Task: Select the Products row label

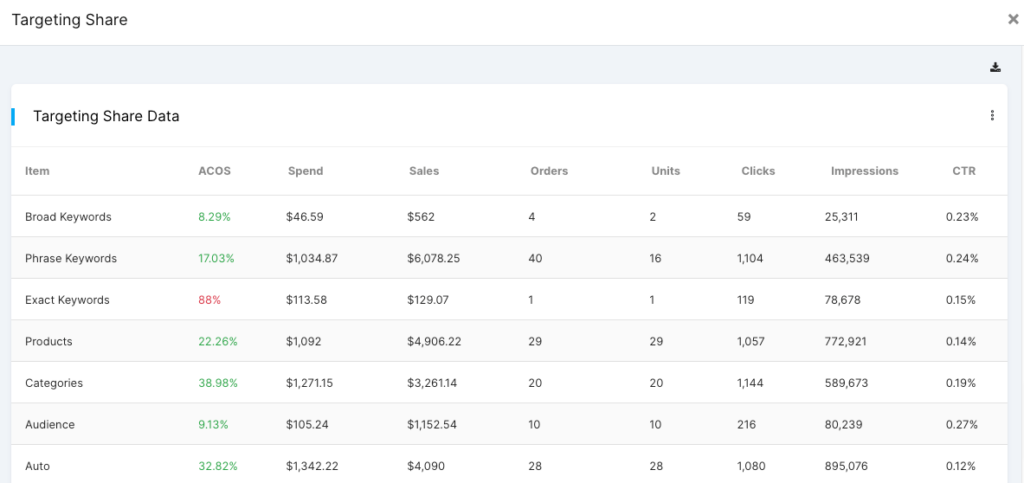Action: tap(48, 341)
